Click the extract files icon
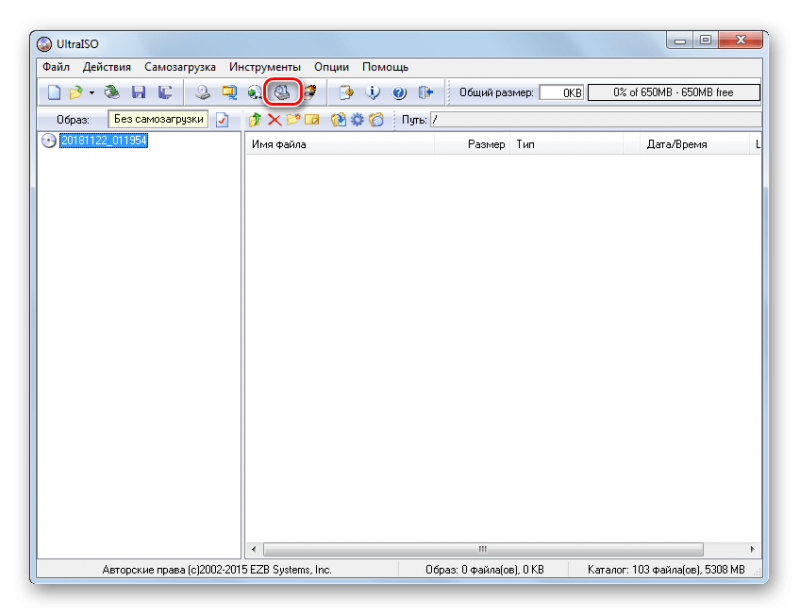This screenshot has height=615, width=800. point(338,120)
